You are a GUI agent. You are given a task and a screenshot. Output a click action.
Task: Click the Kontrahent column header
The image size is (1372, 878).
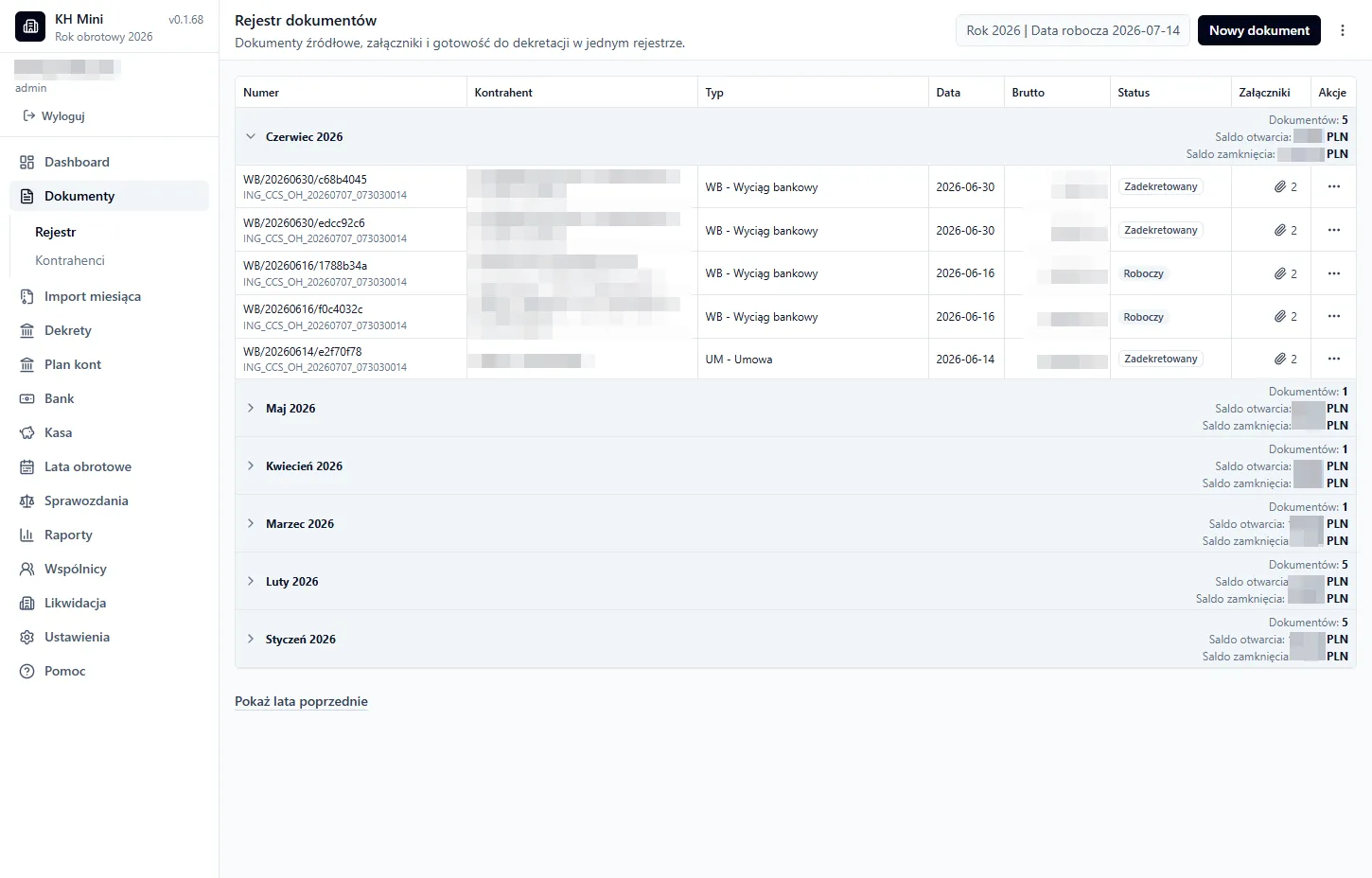click(x=503, y=93)
